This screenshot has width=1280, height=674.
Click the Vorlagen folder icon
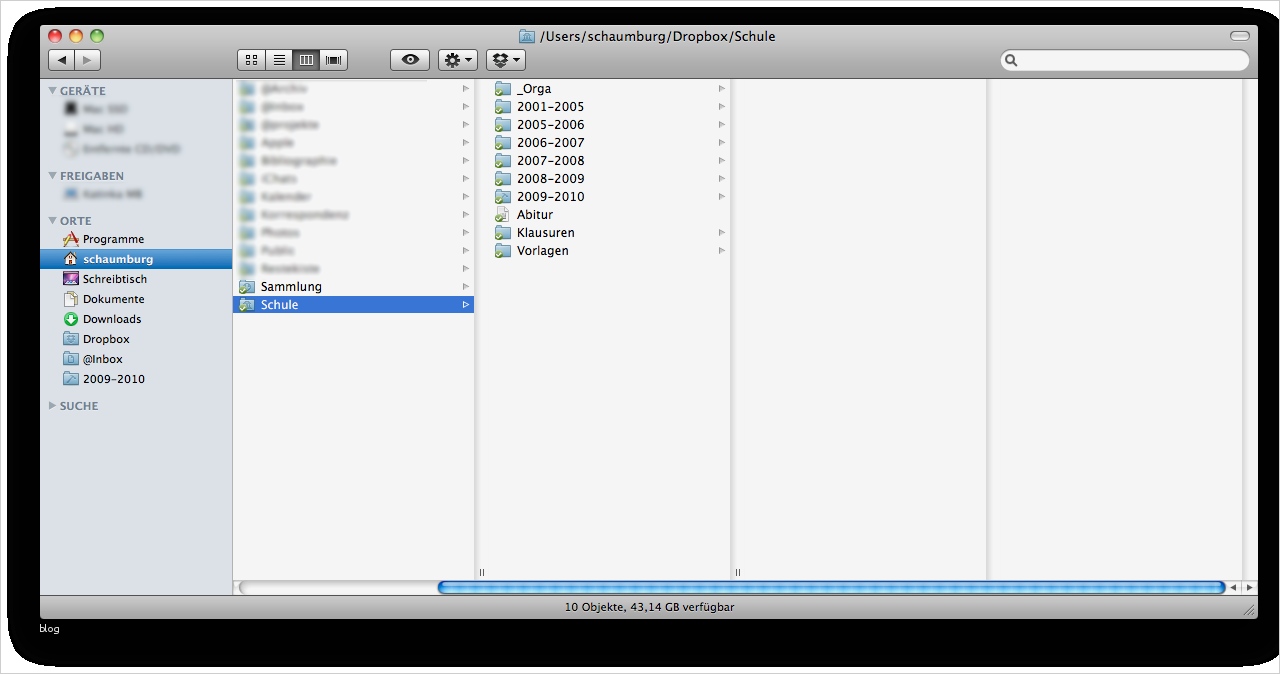(x=503, y=251)
